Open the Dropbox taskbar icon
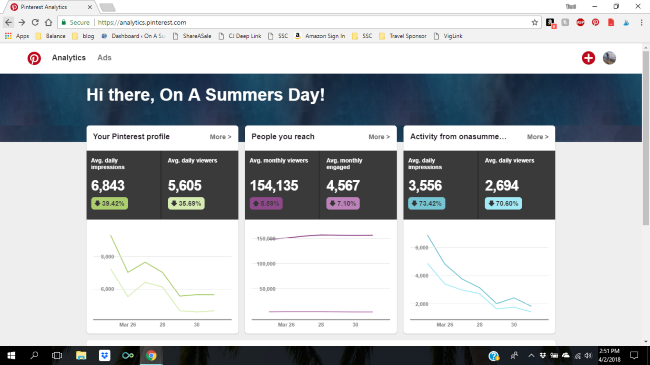The width and height of the screenshot is (650, 365). [104, 355]
